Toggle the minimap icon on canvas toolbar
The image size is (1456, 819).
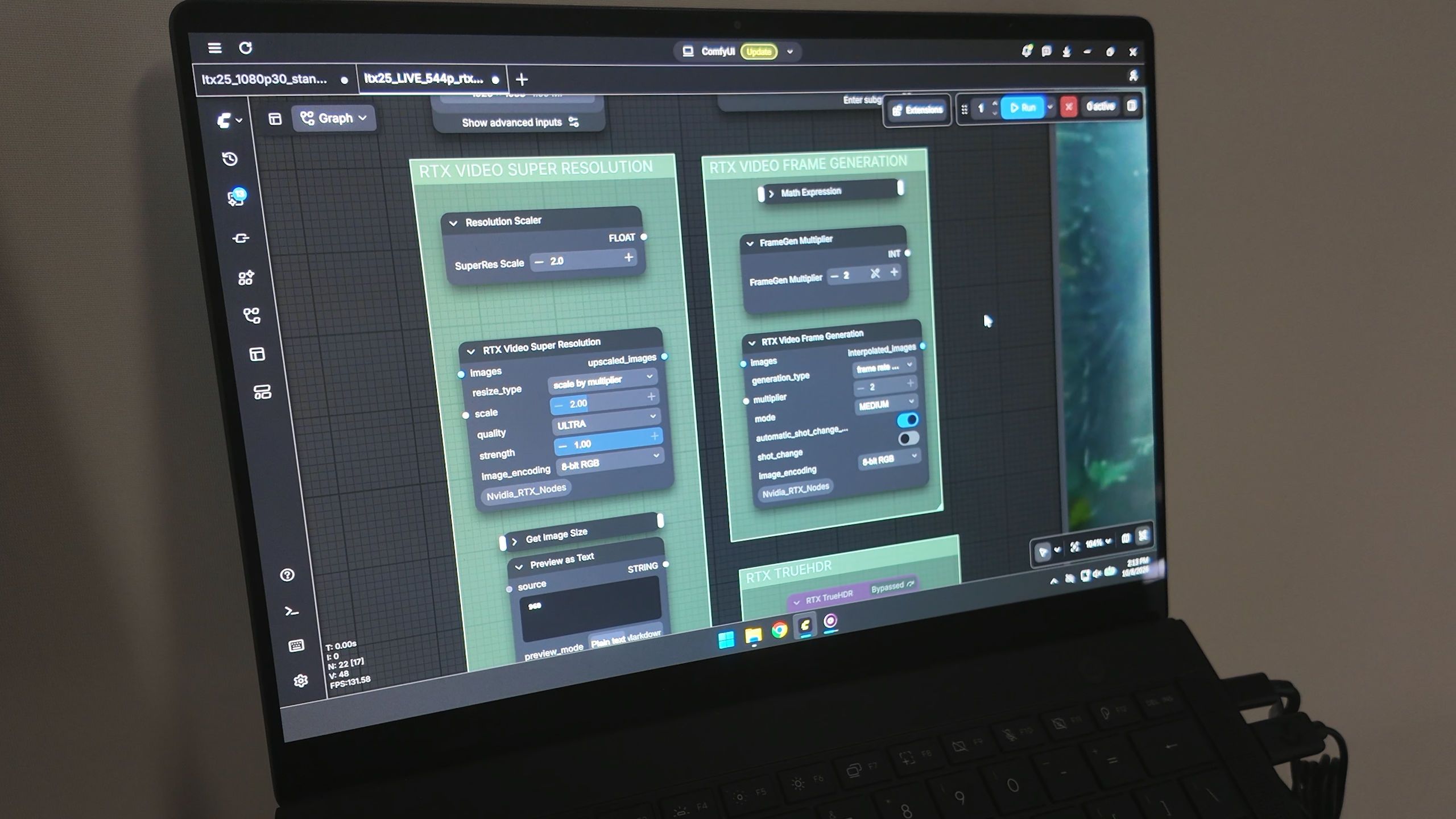coord(1126,539)
